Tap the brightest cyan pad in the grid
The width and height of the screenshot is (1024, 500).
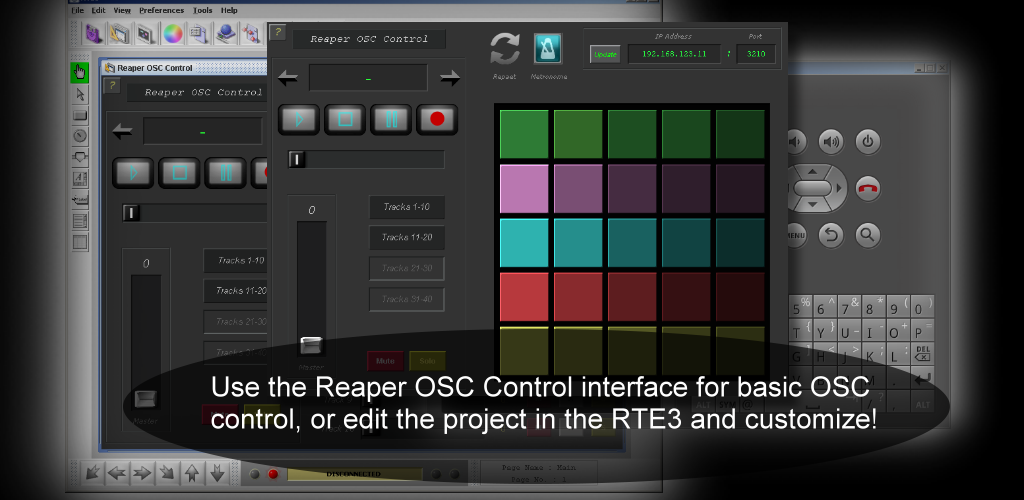(524, 243)
